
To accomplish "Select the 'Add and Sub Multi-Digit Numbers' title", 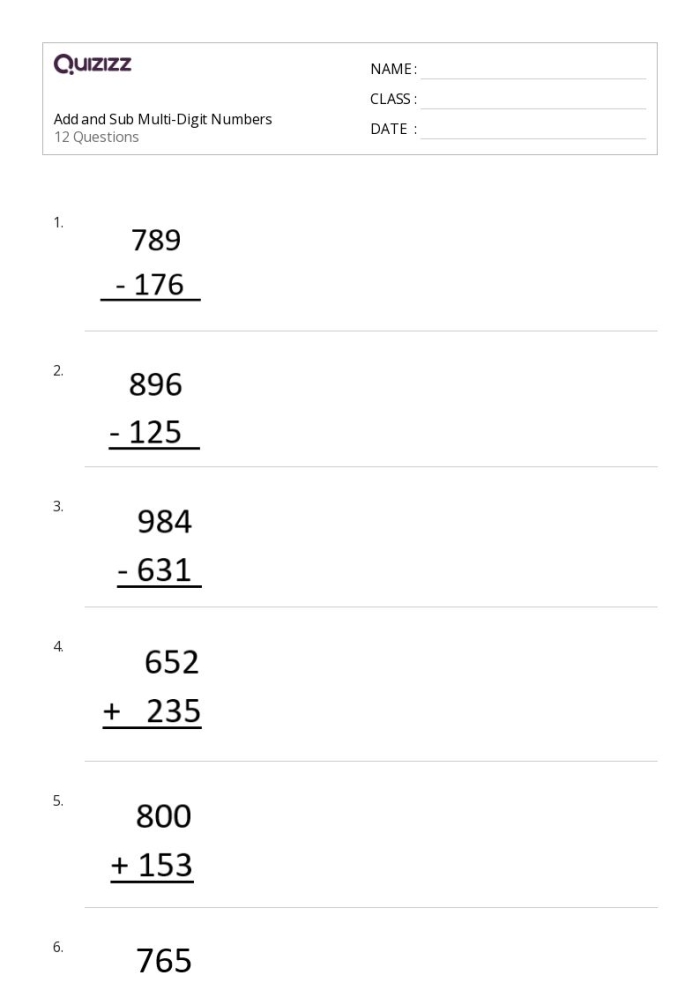I will point(163,119).
